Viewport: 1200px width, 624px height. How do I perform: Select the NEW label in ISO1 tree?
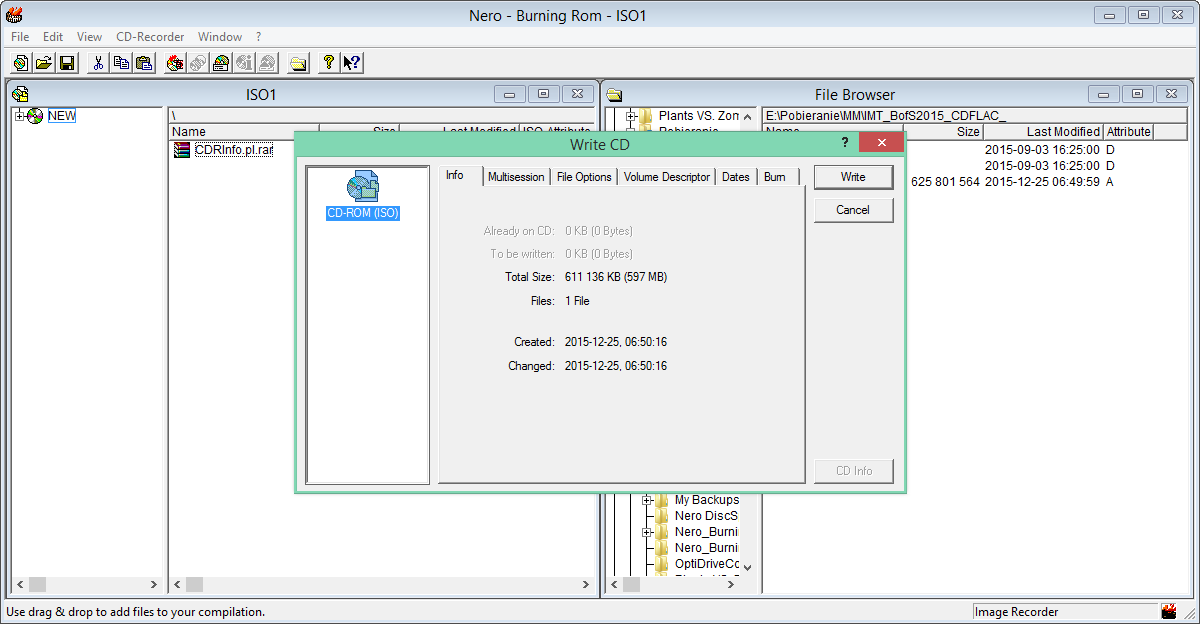tap(62, 116)
